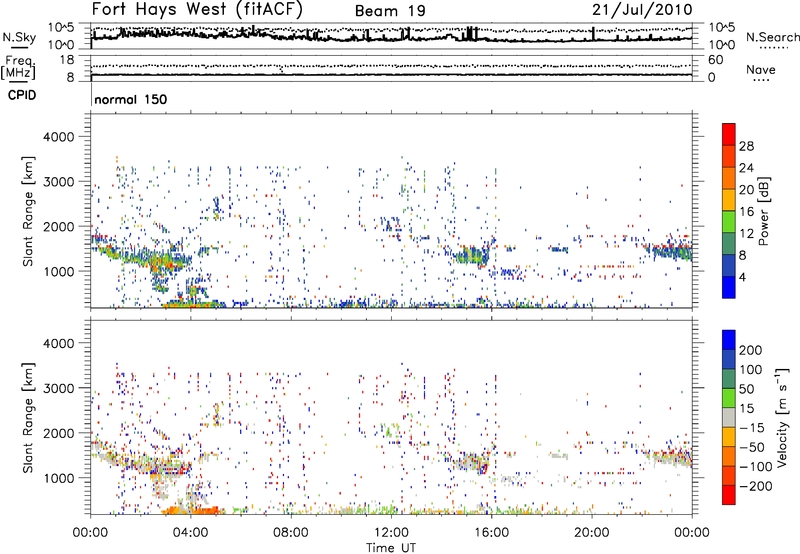Click the "18" tick on the frequency axis
The image size is (800, 554).
[67, 60]
